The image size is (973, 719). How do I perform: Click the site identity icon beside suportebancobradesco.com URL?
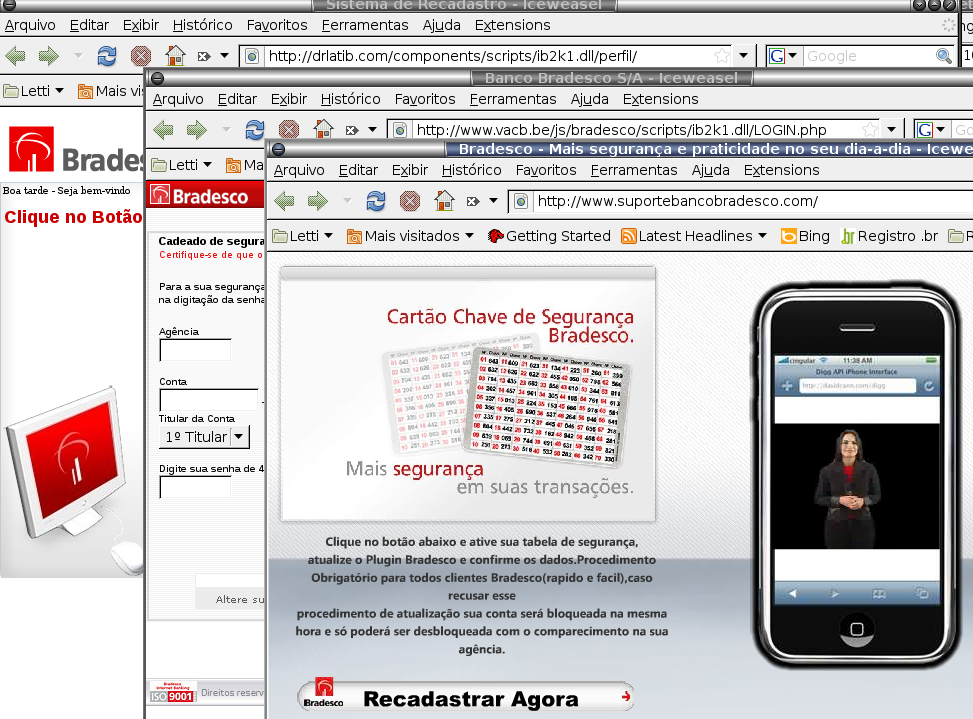pos(521,201)
